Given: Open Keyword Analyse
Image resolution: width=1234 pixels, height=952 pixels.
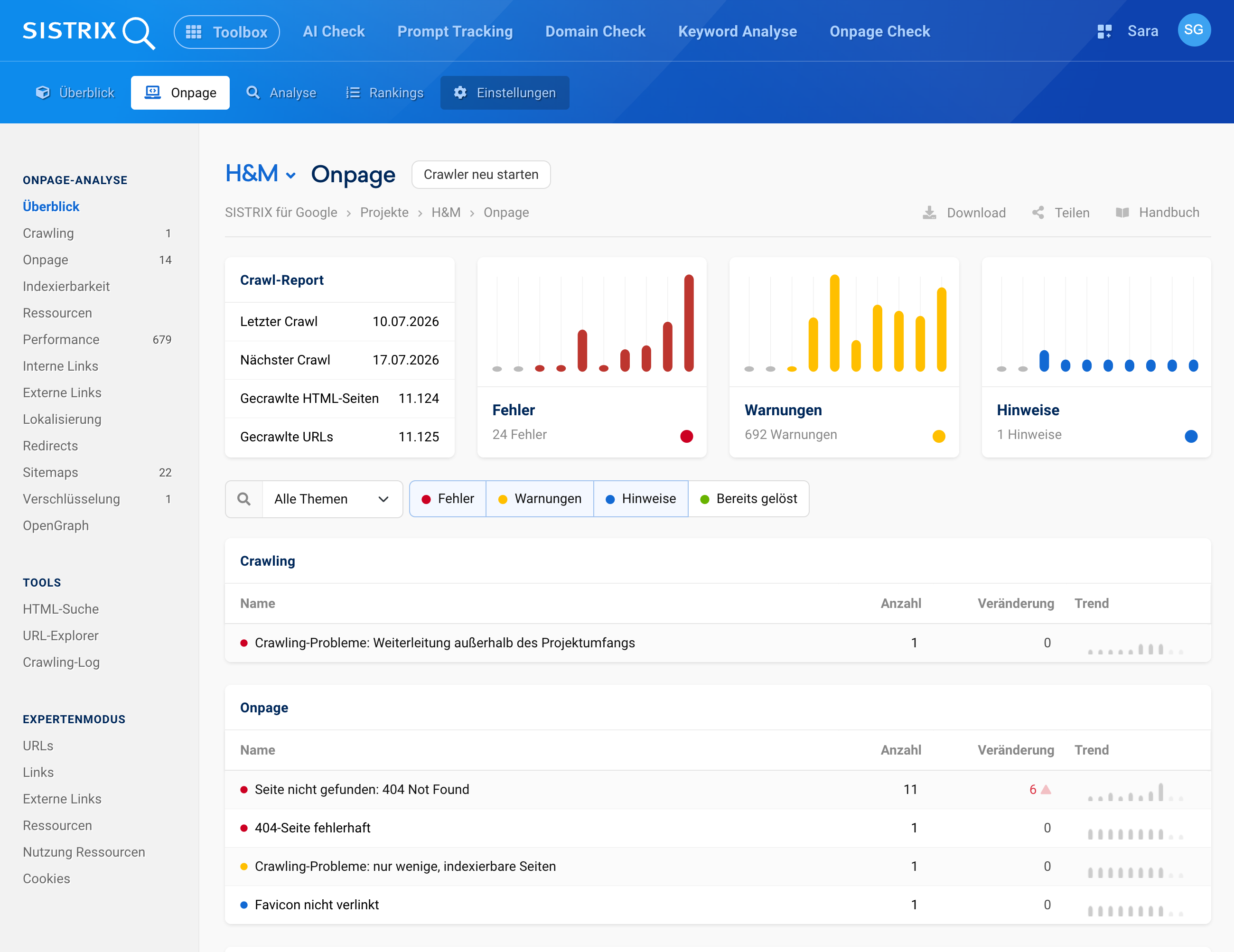Looking at the screenshot, I should pos(738,32).
